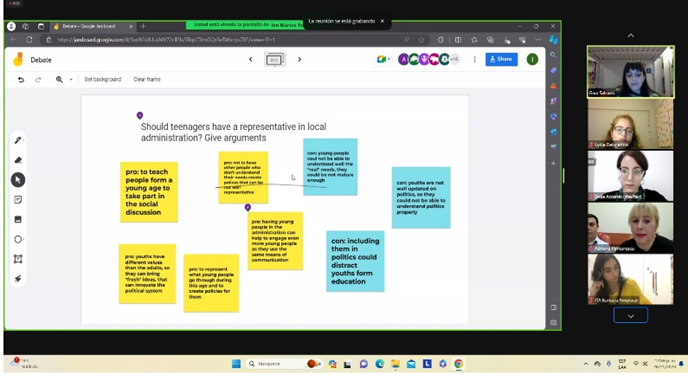Pick the text box tool
Screen dimensions: 688x375
tap(18, 259)
